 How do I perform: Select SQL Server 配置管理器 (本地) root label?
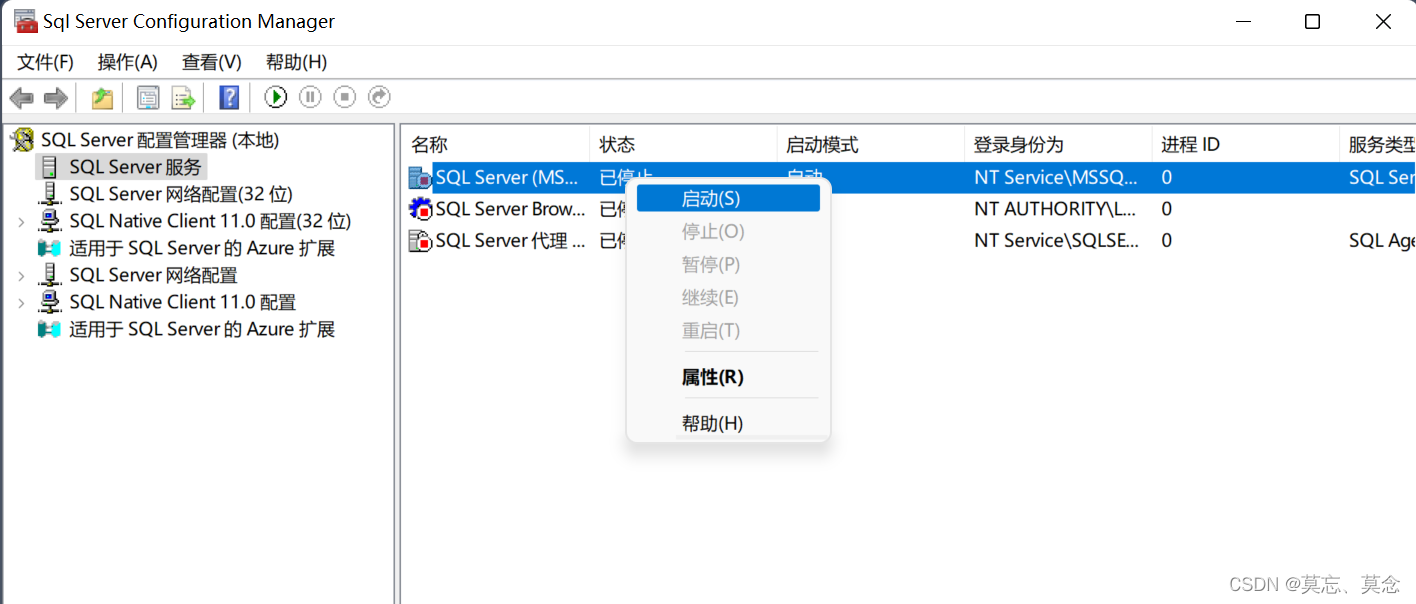pos(160,140)
